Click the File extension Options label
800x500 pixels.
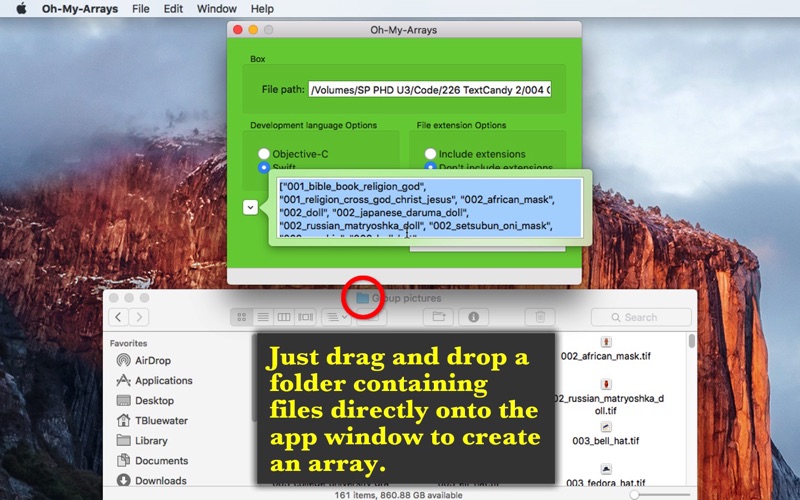(461, 125)
